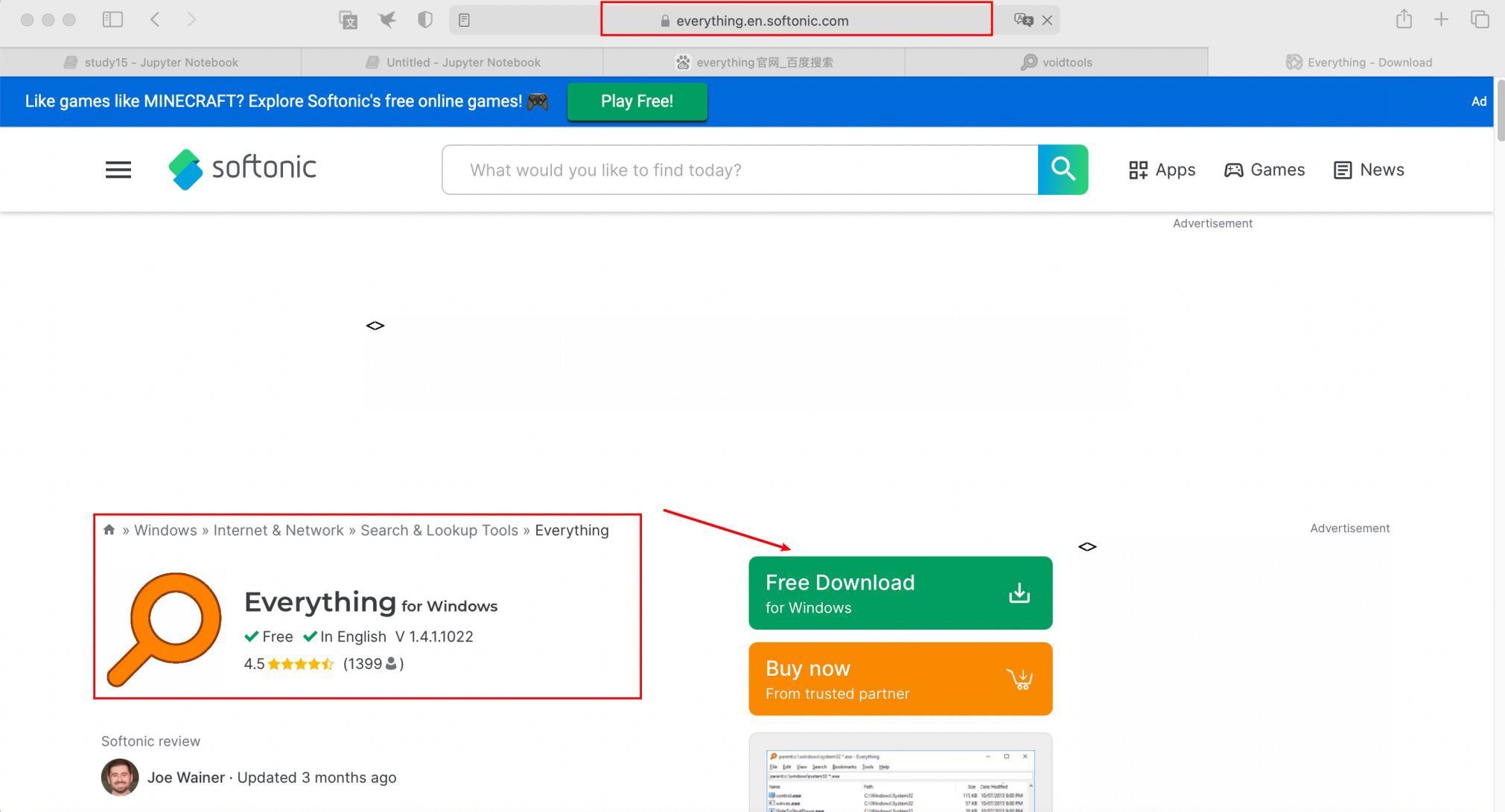Click the home icon in the breadcrumb
1505x812 pixels.
click(109, 529)
